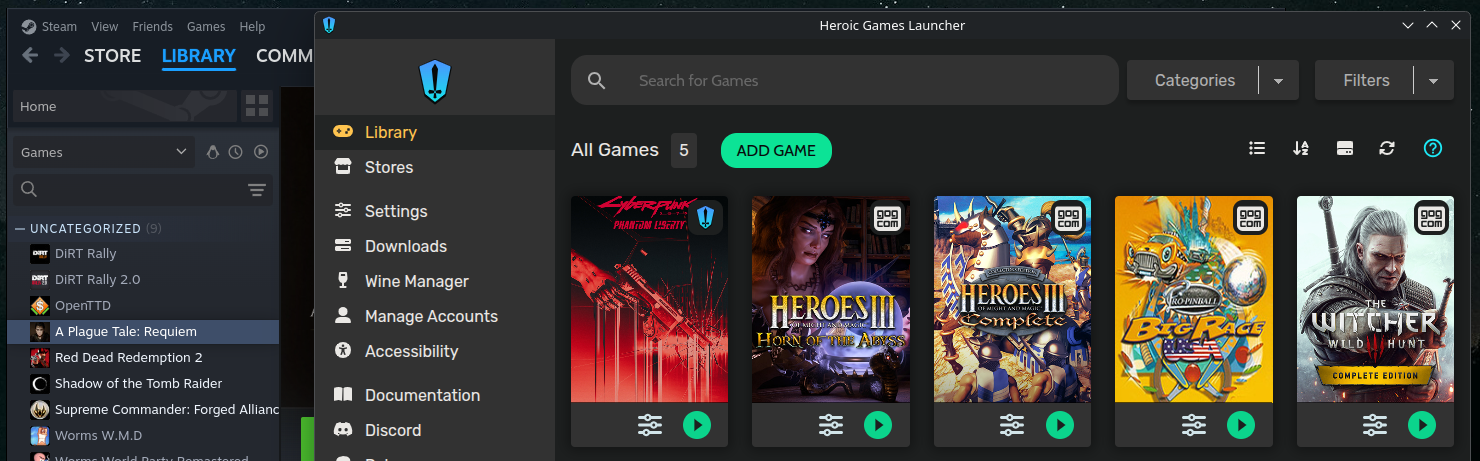The height and width of the screenshot is (461, 1480).
Task: Open settings sliders for Heroes III Complete
Action: tap(1013, 425)
